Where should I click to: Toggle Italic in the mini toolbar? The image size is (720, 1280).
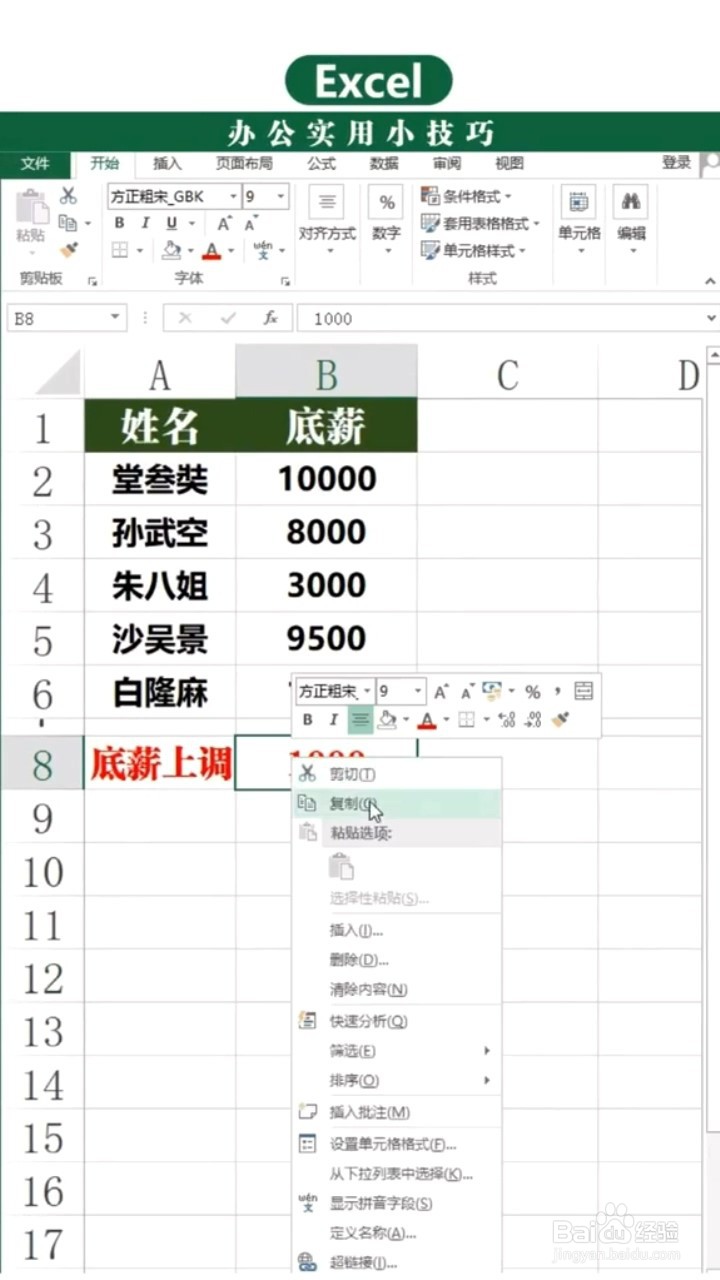[333, 720]
